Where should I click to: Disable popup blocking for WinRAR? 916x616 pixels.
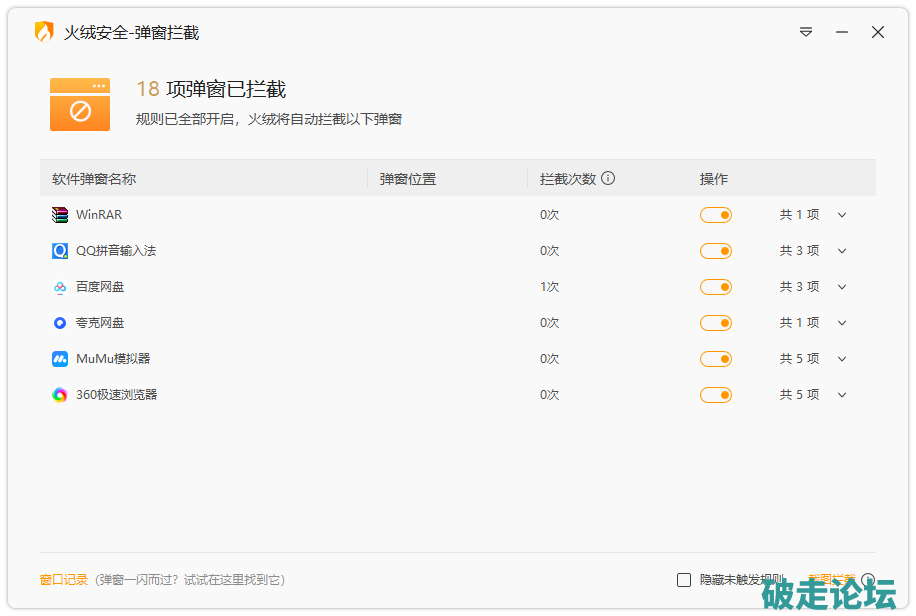pos(716,215)
